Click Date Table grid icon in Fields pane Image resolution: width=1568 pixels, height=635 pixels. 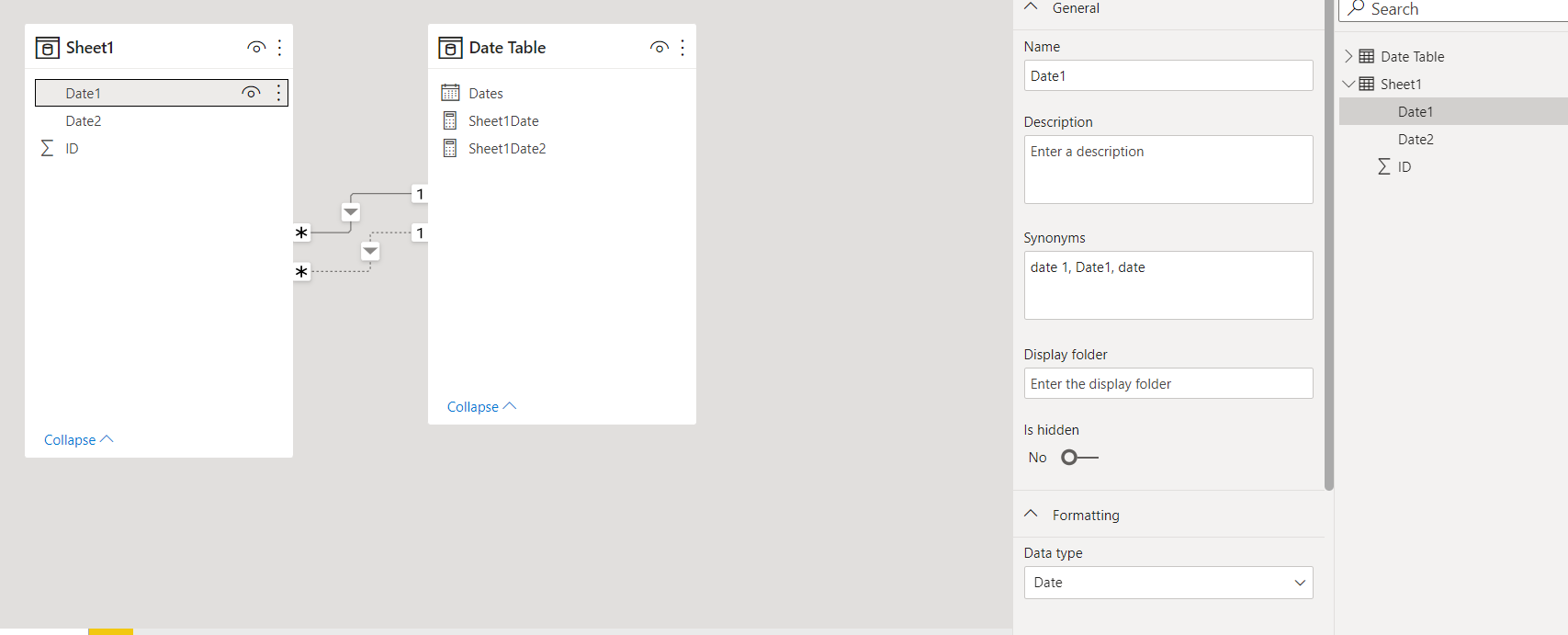click(1367, 56)
